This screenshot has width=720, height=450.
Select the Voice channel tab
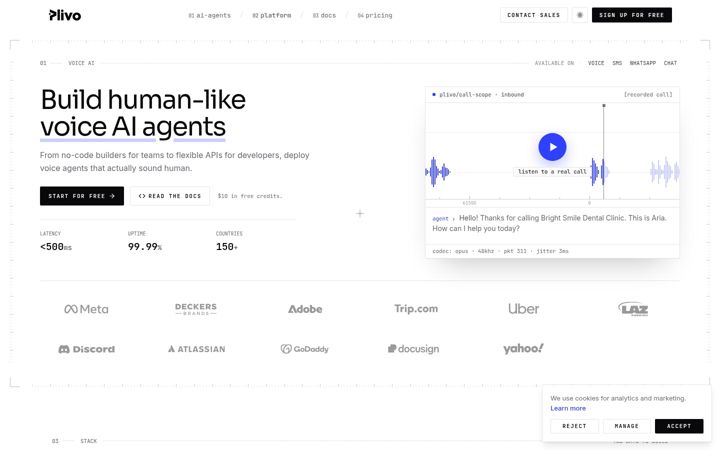point(596,63)
